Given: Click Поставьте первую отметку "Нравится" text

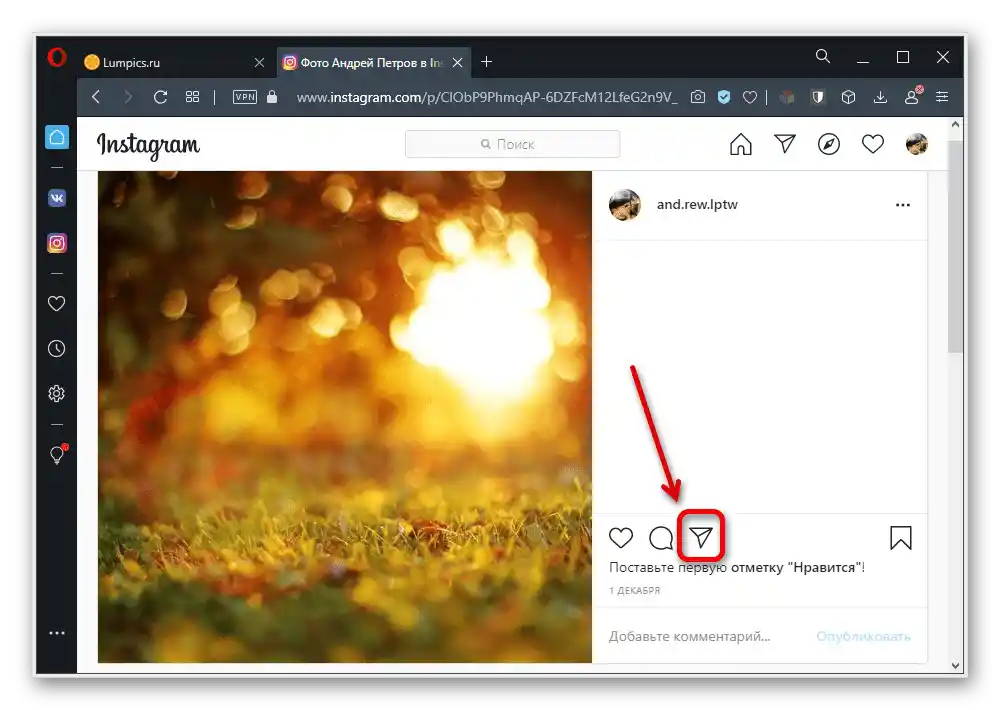Looking at the screenshot, I should (737, 567).
